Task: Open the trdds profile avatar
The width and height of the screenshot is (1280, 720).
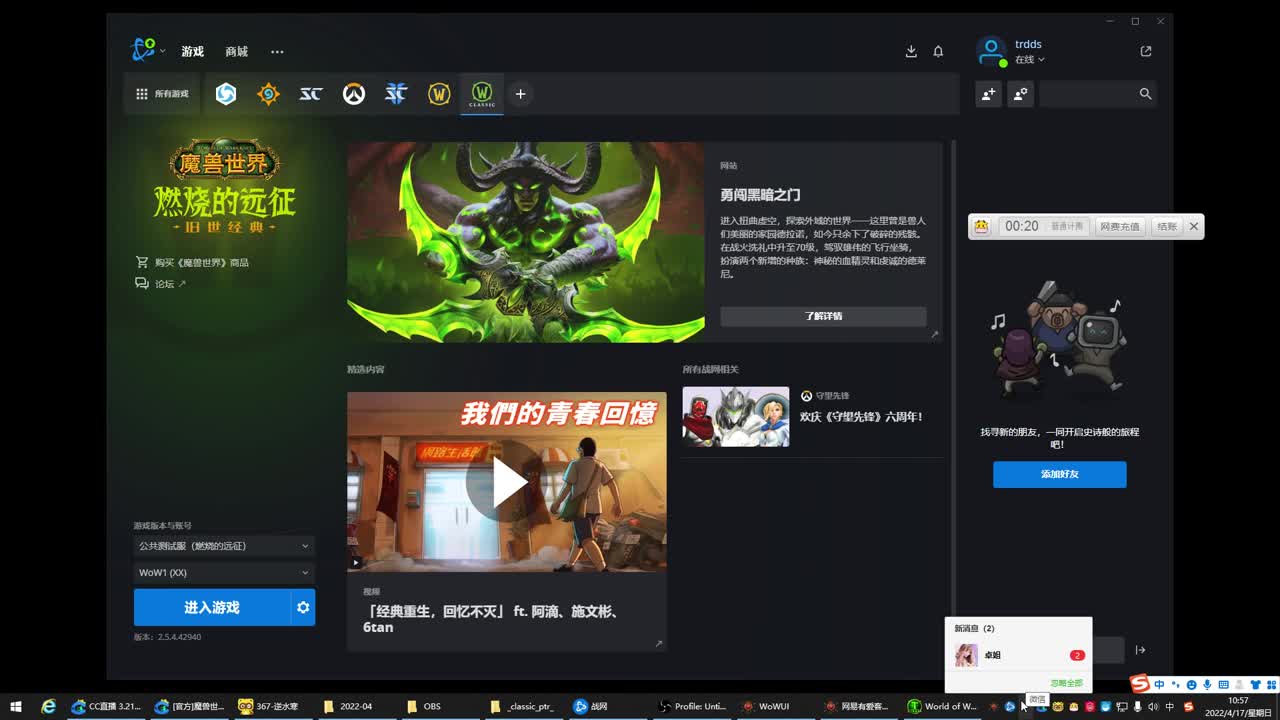Action: [x=990, y=51]
